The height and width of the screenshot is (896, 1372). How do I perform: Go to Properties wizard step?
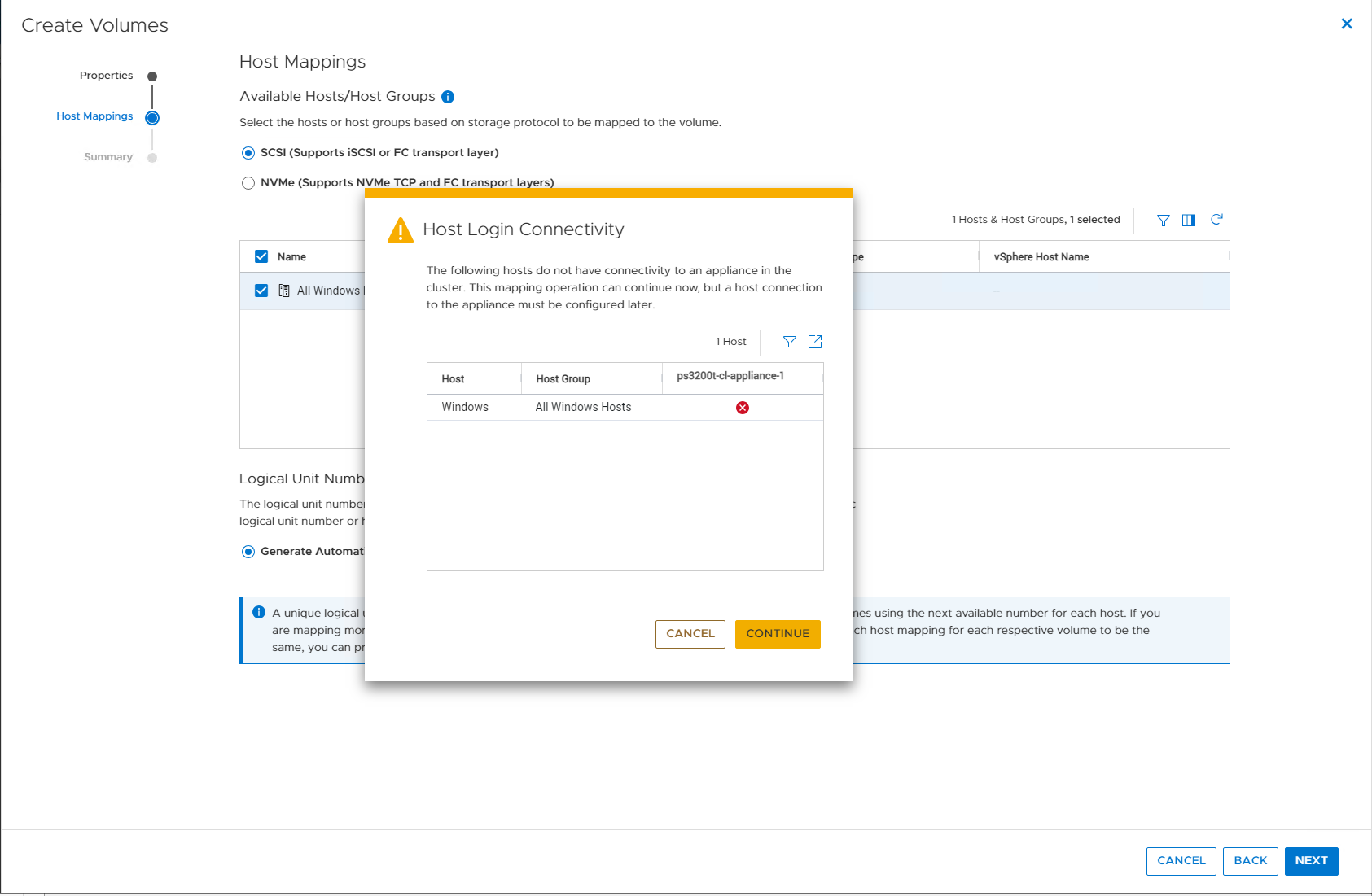pyautogui.click(x=106, y=76)
